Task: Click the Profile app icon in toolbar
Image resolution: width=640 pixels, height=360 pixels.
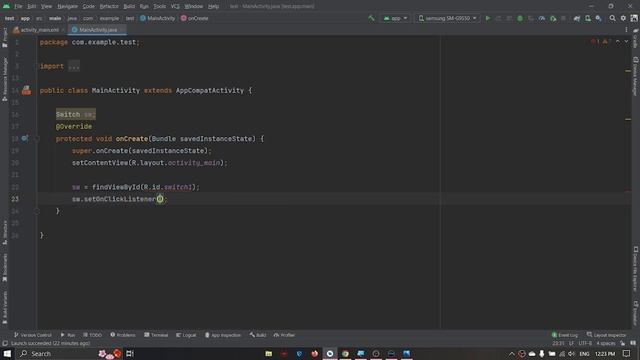Action: (542, 18)
